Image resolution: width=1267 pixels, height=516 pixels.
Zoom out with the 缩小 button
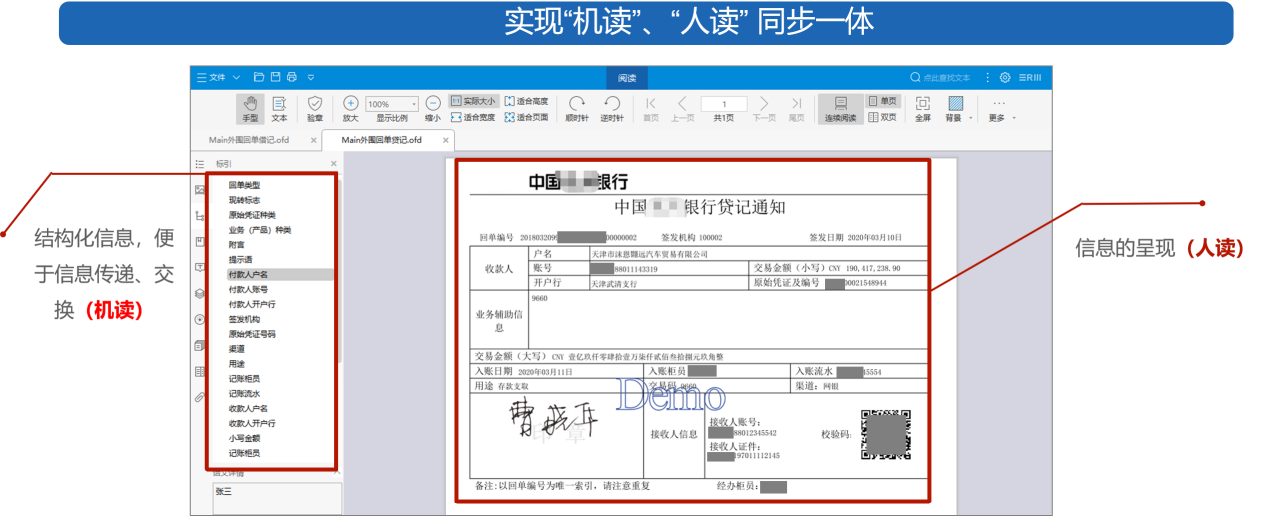tap(432, 109)
